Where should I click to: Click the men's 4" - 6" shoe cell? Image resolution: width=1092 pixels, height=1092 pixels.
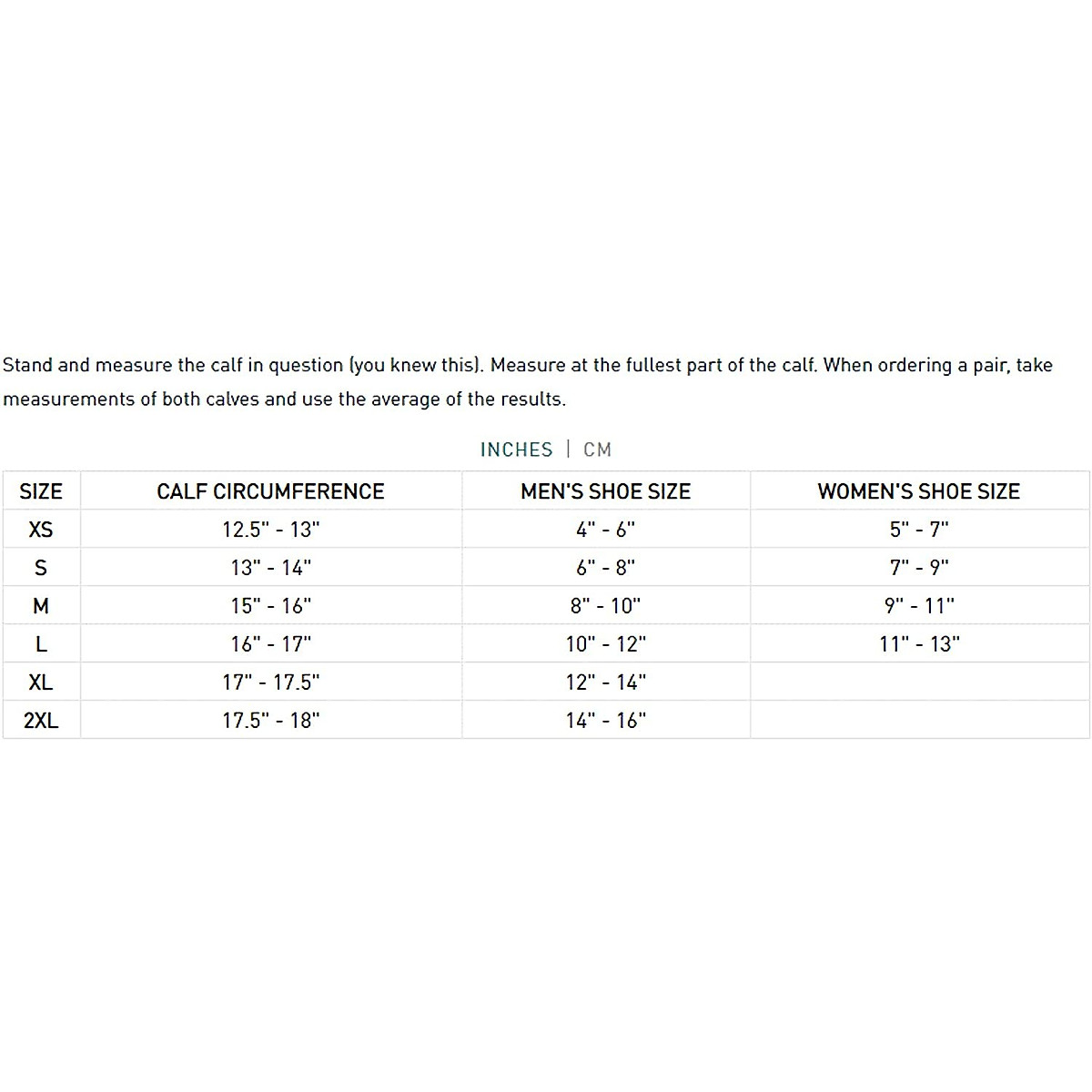pos(605,530)
